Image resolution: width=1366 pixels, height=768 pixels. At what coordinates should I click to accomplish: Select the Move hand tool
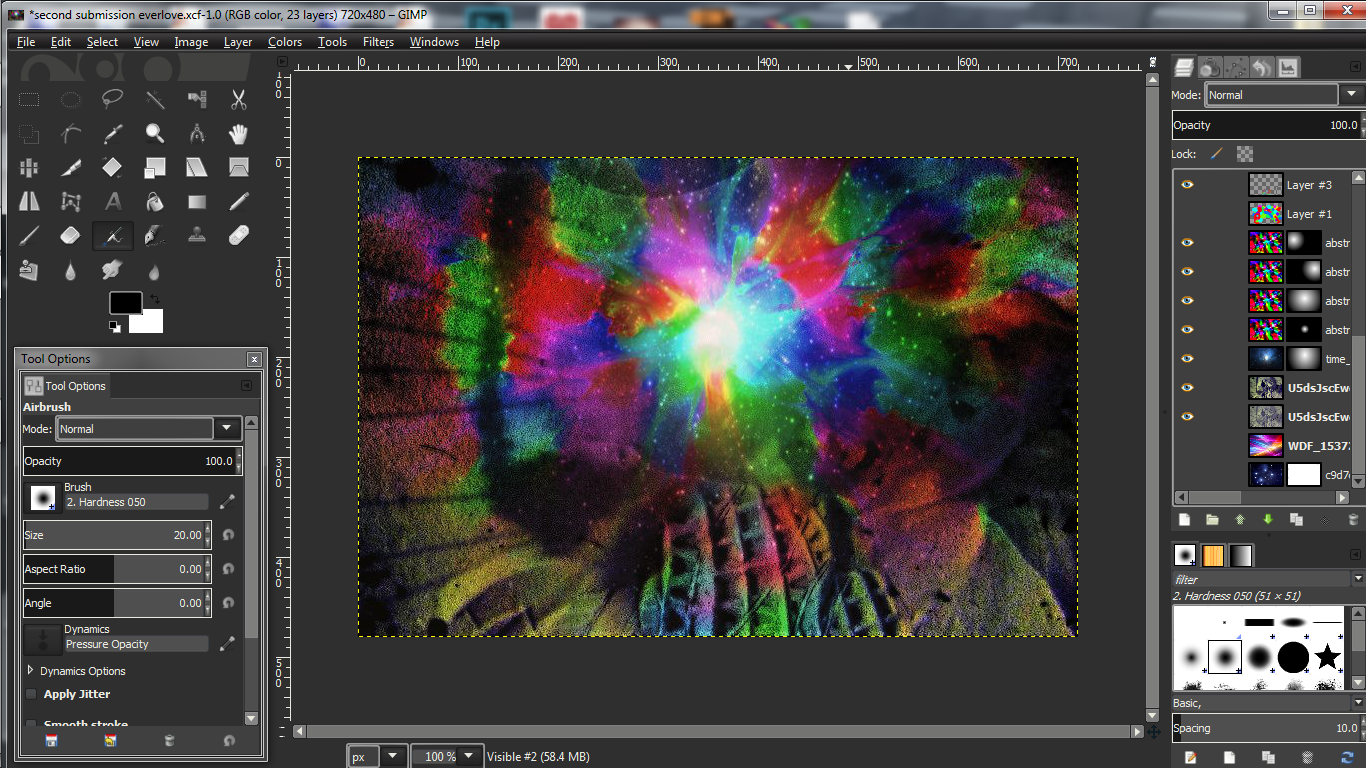(238, 133)
